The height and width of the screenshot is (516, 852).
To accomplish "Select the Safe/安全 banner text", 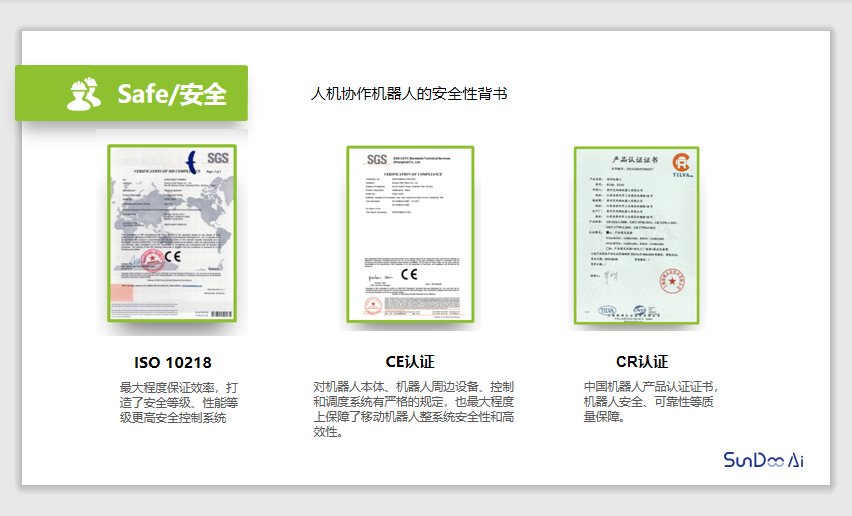I will [171, 94].
